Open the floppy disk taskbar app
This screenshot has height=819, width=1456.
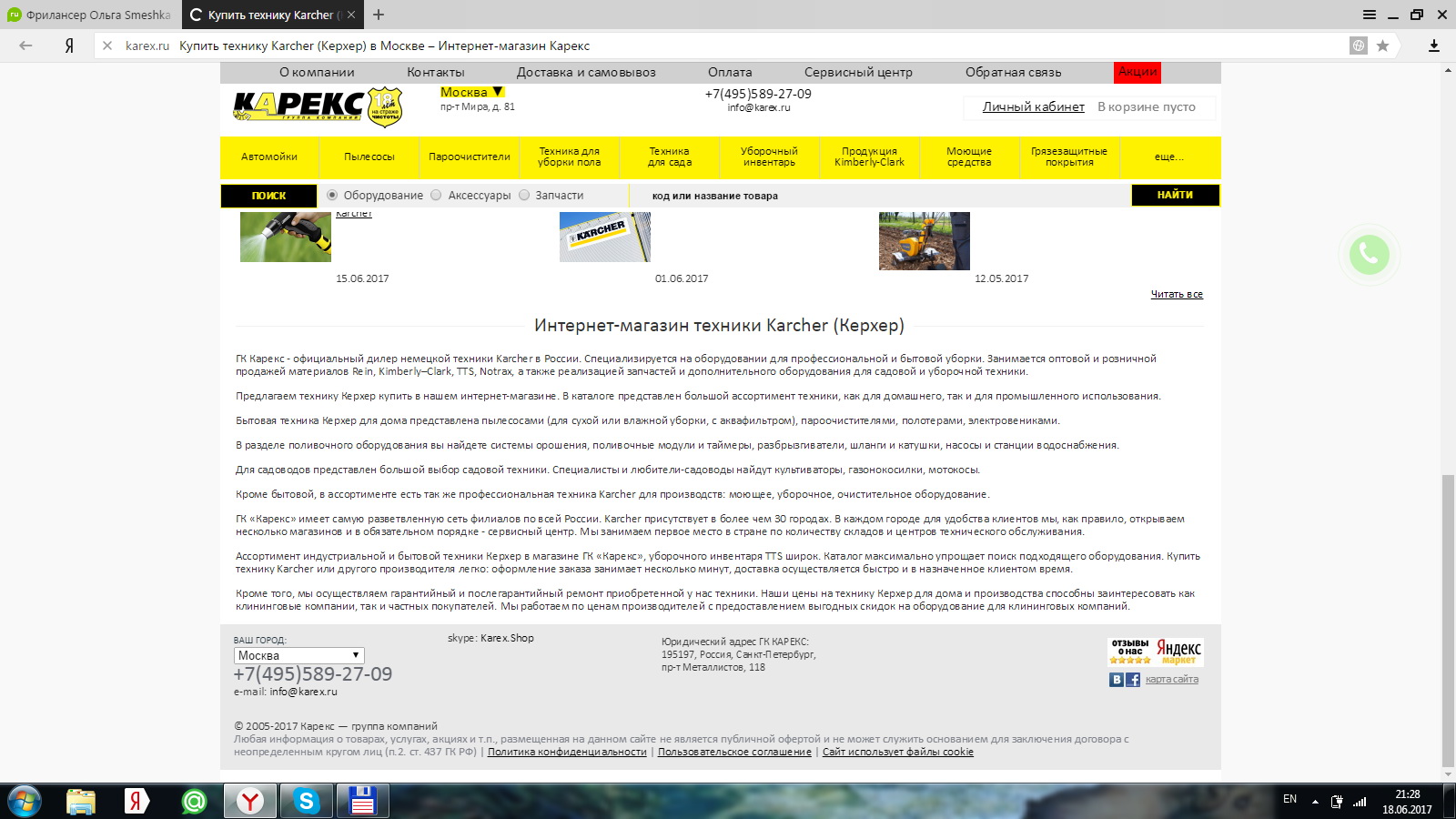tap(363, 801)
